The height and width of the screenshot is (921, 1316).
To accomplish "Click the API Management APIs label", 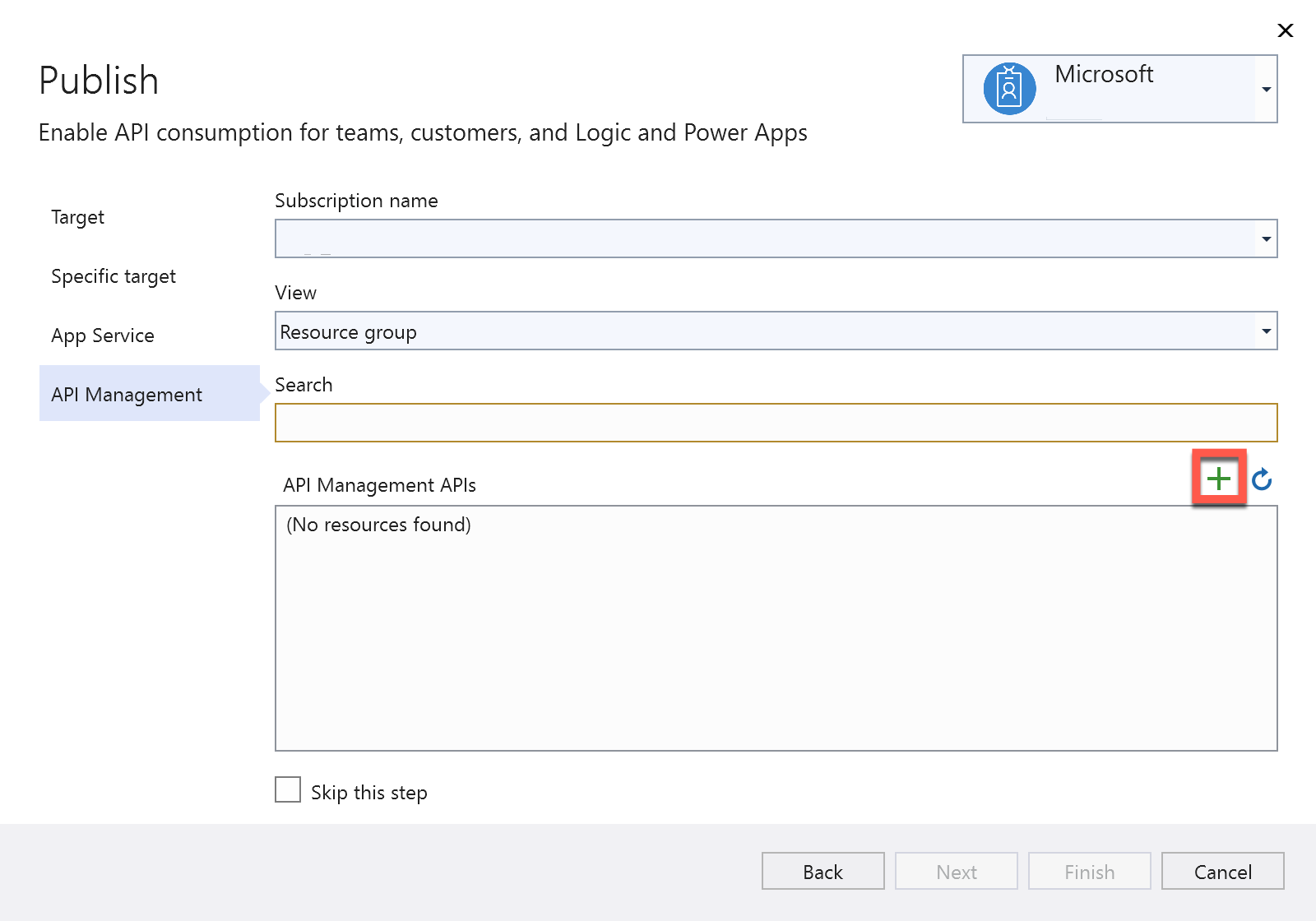I will pyautogui.click(x=379, y=485).
